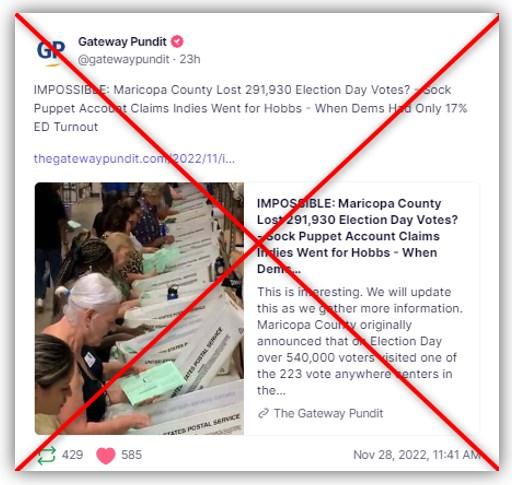Open the bold link card headline
This screenshot has height=485, width=512.
pos(357,236)
